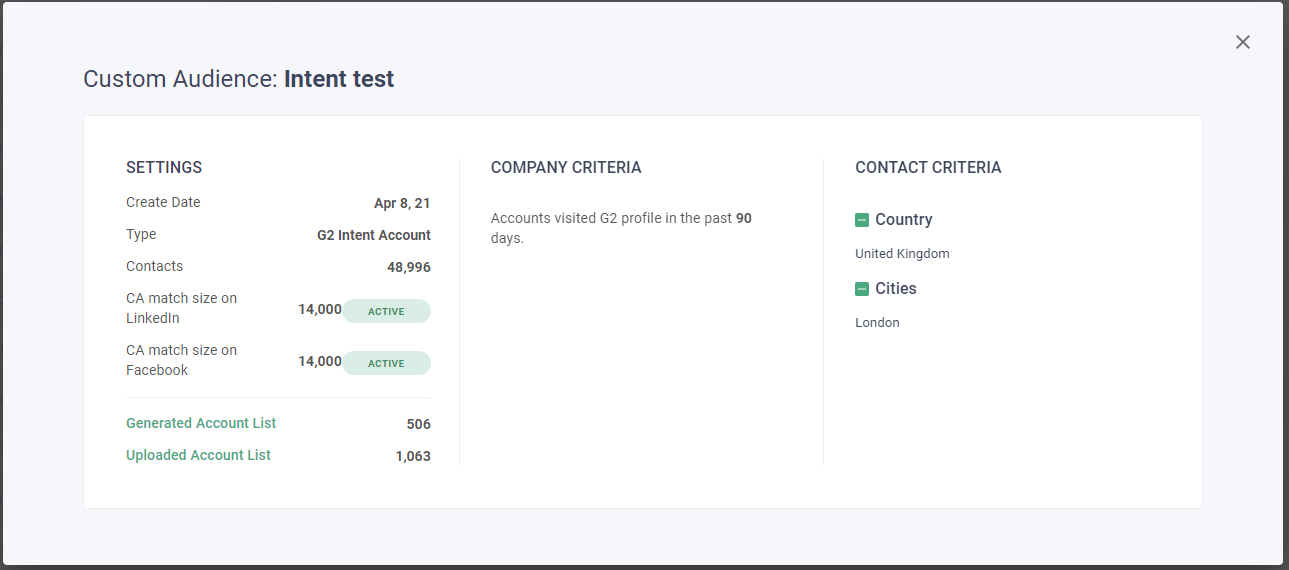Click the Contacts value 48,996
The width and height of the screenshot is (1289, 570).
(x=408, y=267)
